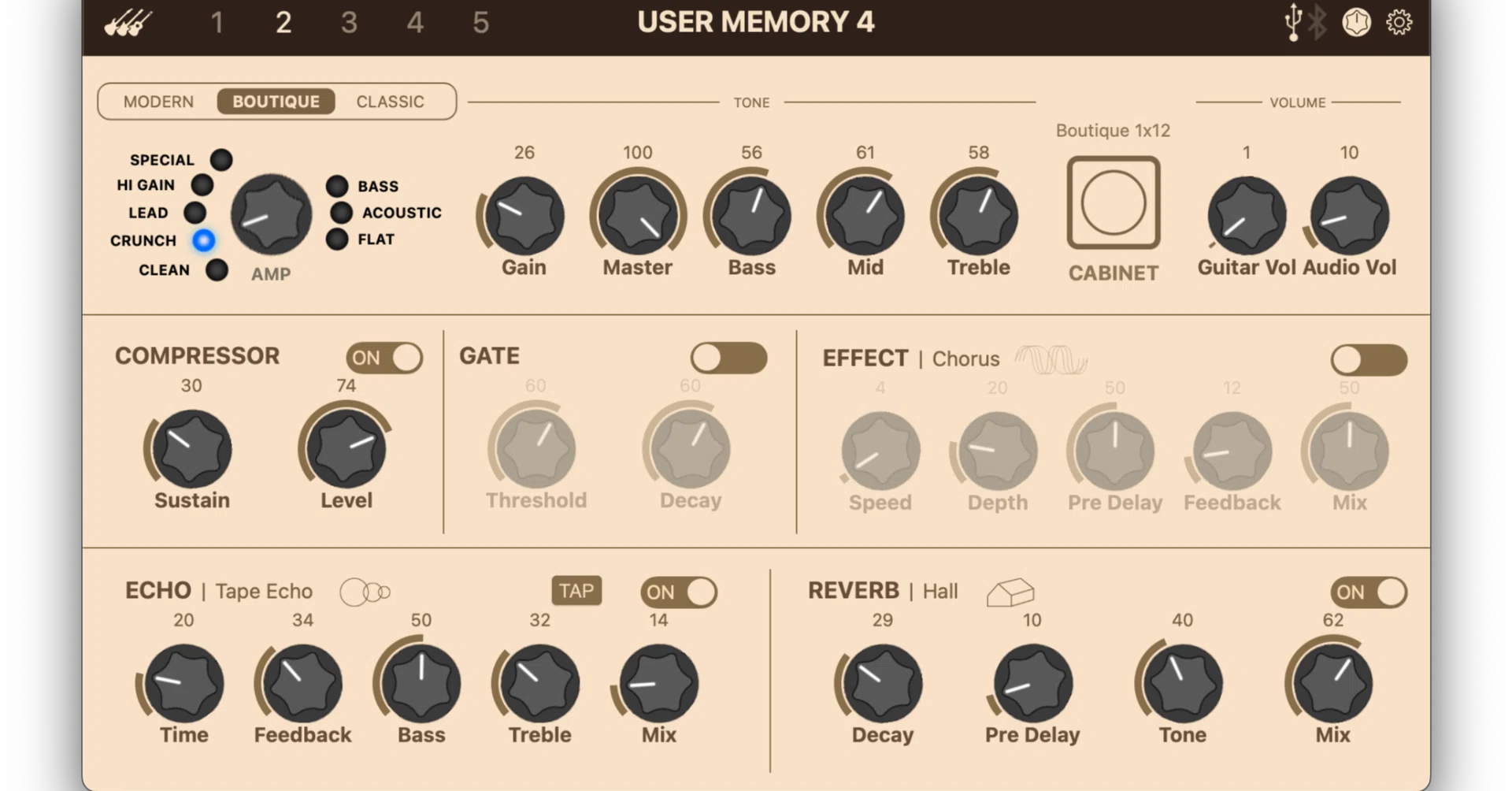Toggle the ECHO on/off switch
The image size is (1512, 791).
pos(679,592)
